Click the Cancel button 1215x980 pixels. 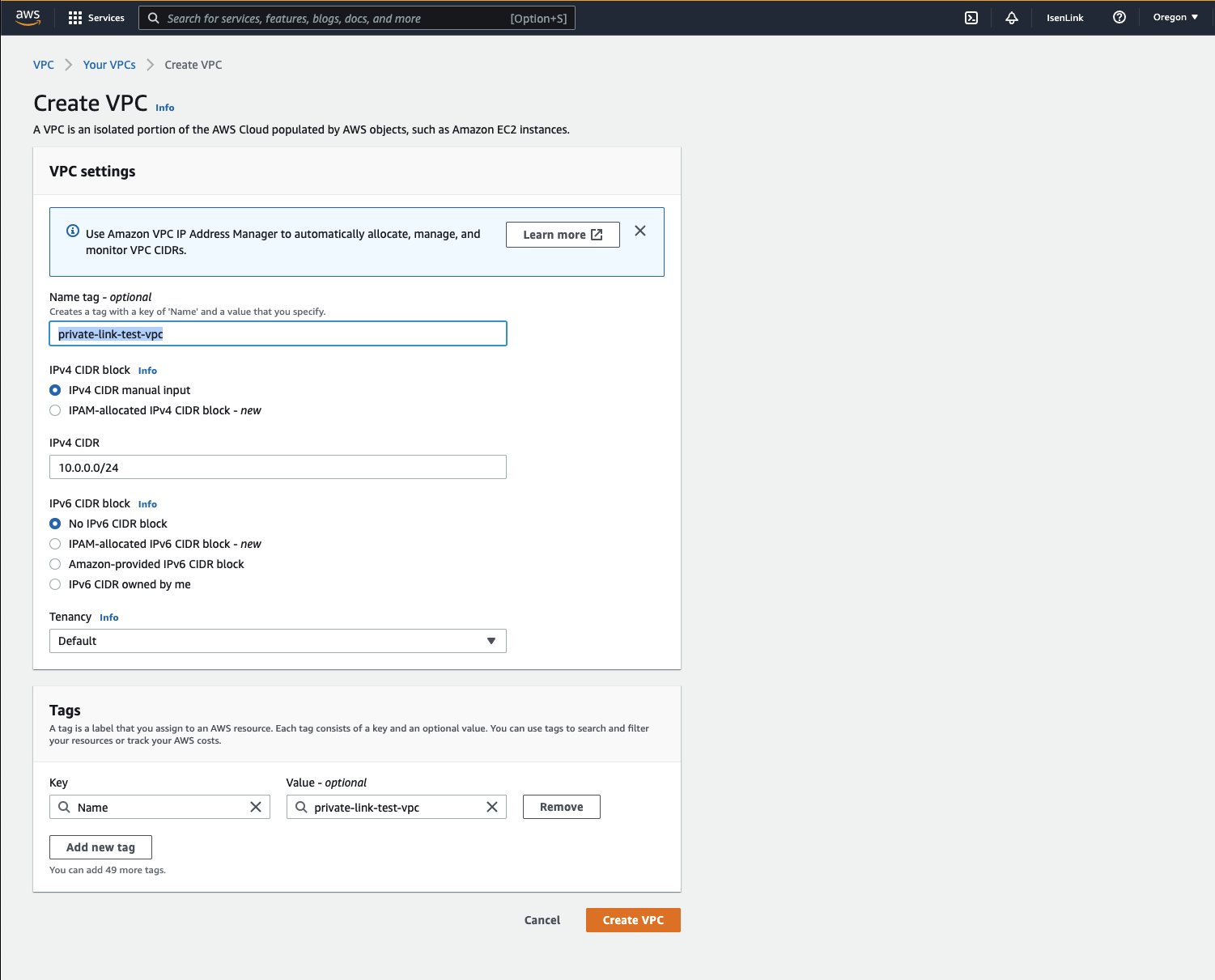pyautogui.click(x=542, y=920)
